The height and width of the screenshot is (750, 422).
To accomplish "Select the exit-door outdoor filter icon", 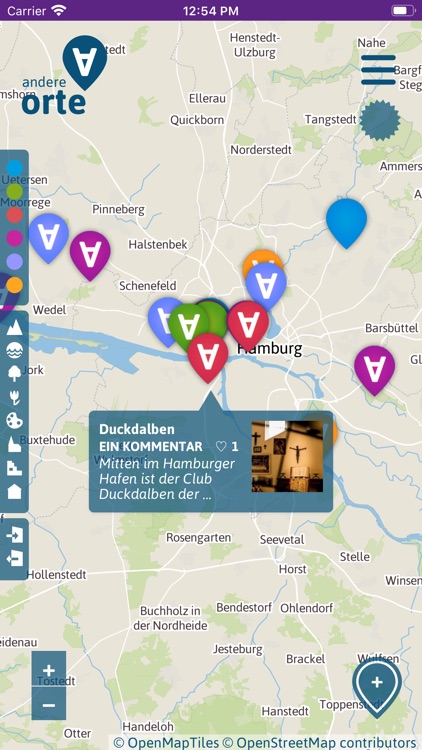I will [x=14, y=558].
